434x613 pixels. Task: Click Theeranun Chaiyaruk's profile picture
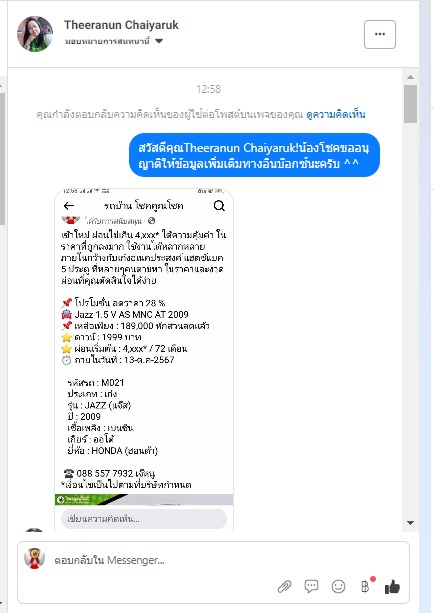(x=35, y=34)
